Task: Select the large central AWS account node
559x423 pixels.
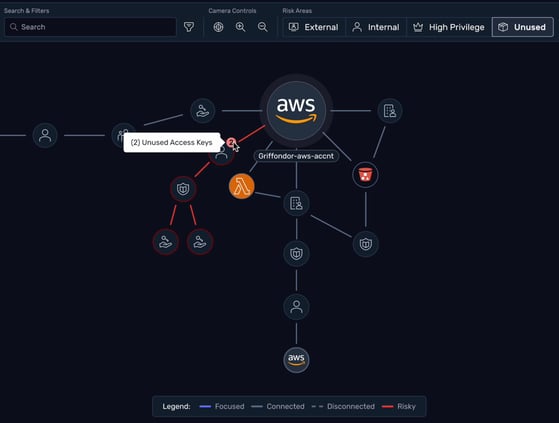Action: (296, 110)
